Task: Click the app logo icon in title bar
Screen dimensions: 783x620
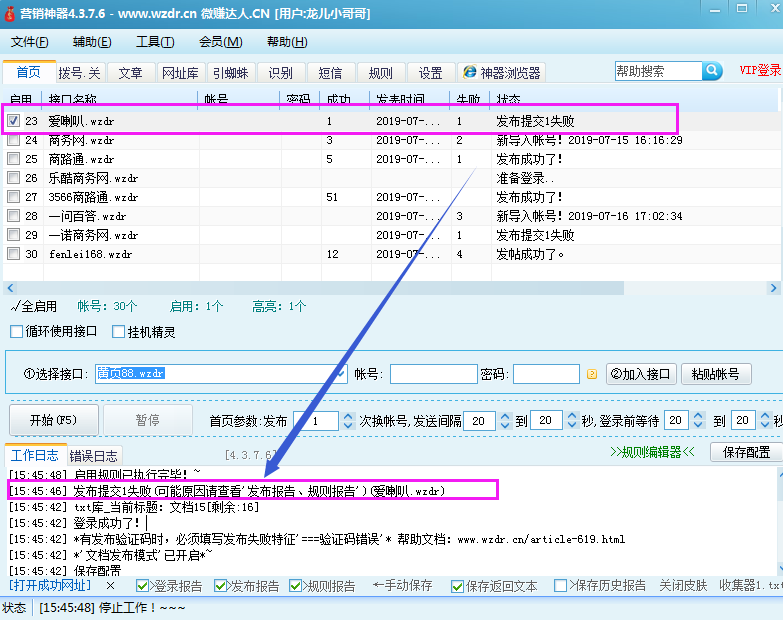Action: click(9, 13)
